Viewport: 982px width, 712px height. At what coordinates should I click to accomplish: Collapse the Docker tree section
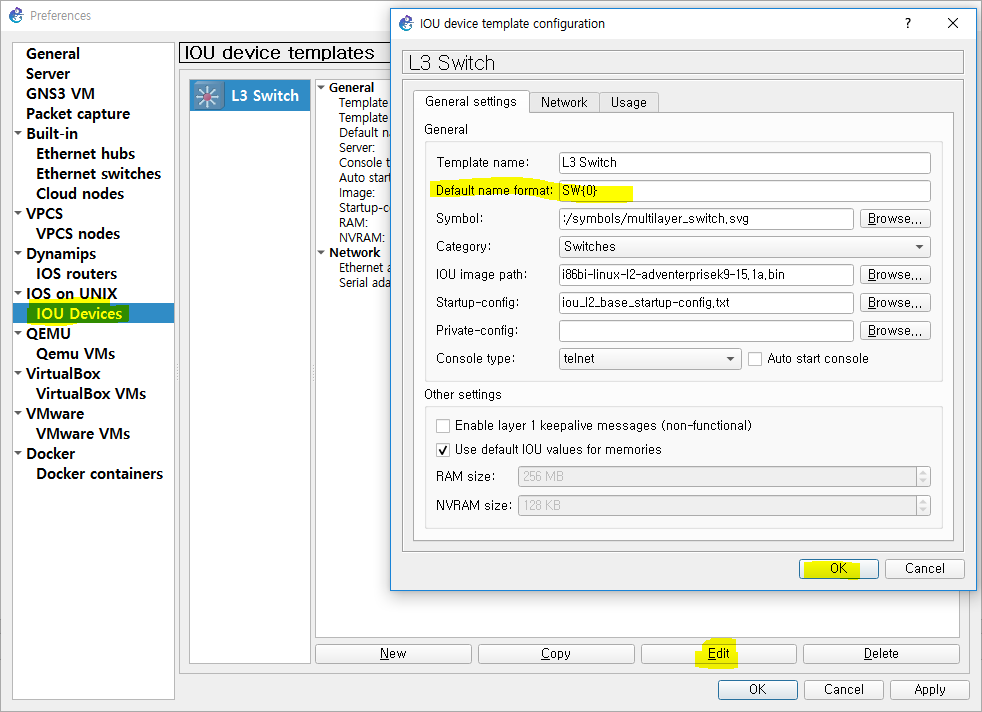click(x=18, y=454)
